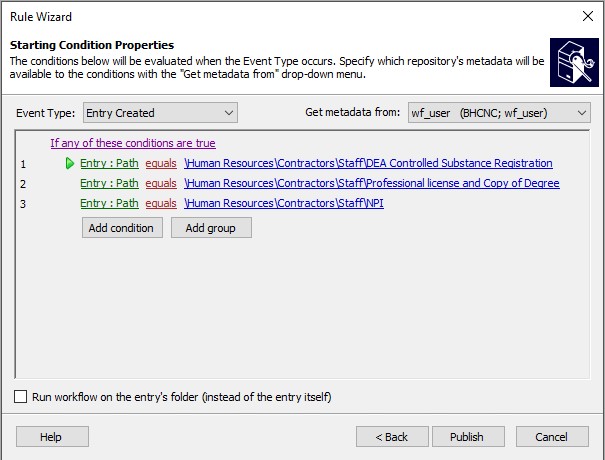Close the Rule Wizard window
The height and width of the screenshot is (460, 605).
pyautogui.click(x=586, y=16)
